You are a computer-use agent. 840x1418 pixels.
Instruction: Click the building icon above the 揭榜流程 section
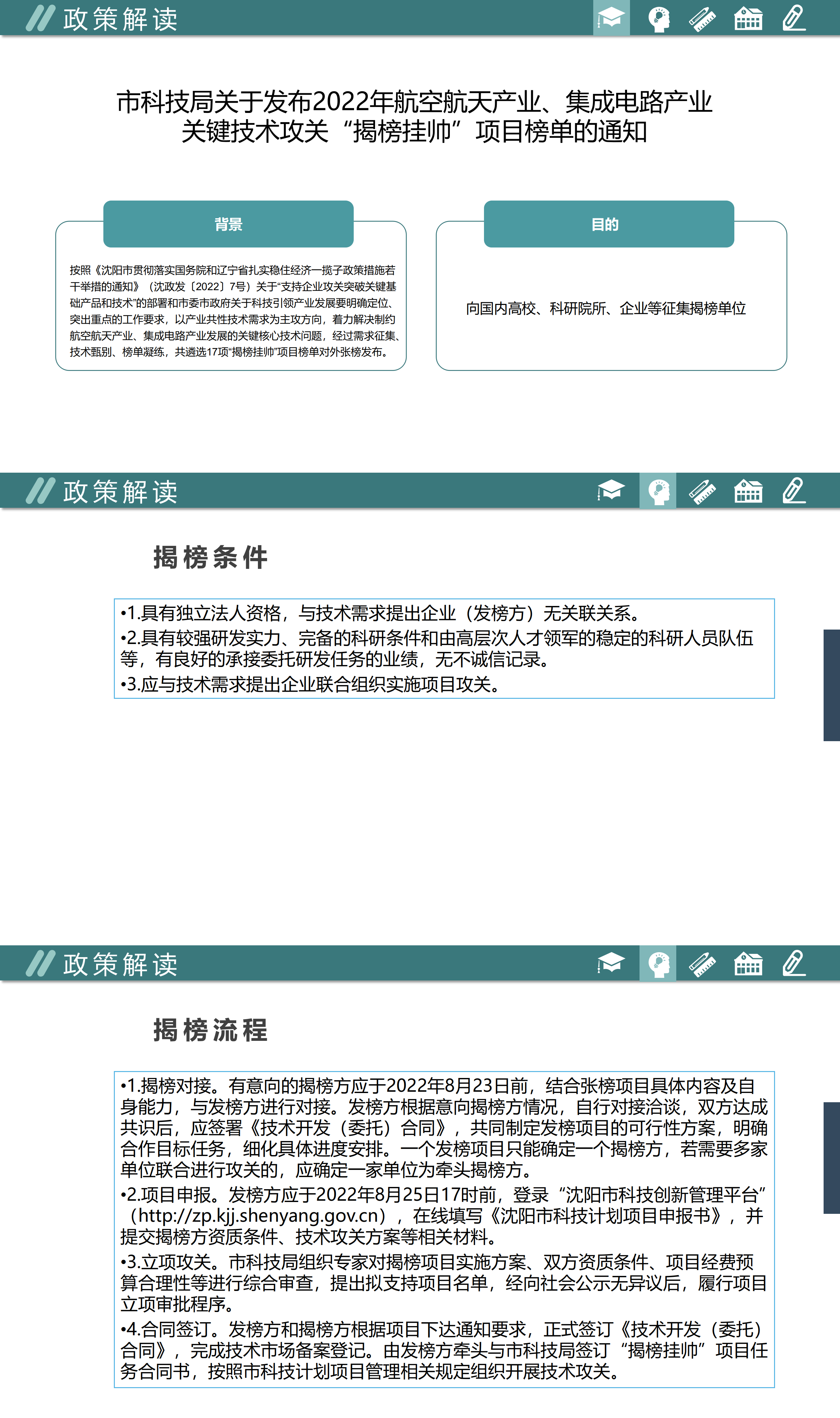tap(748, 963)
